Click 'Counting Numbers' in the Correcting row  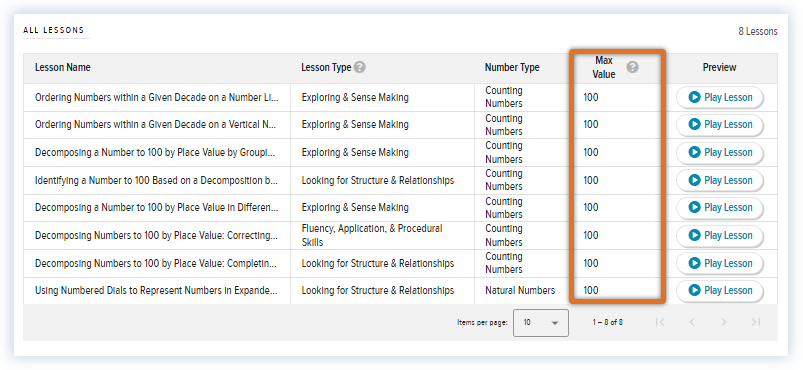click(504, 235)
